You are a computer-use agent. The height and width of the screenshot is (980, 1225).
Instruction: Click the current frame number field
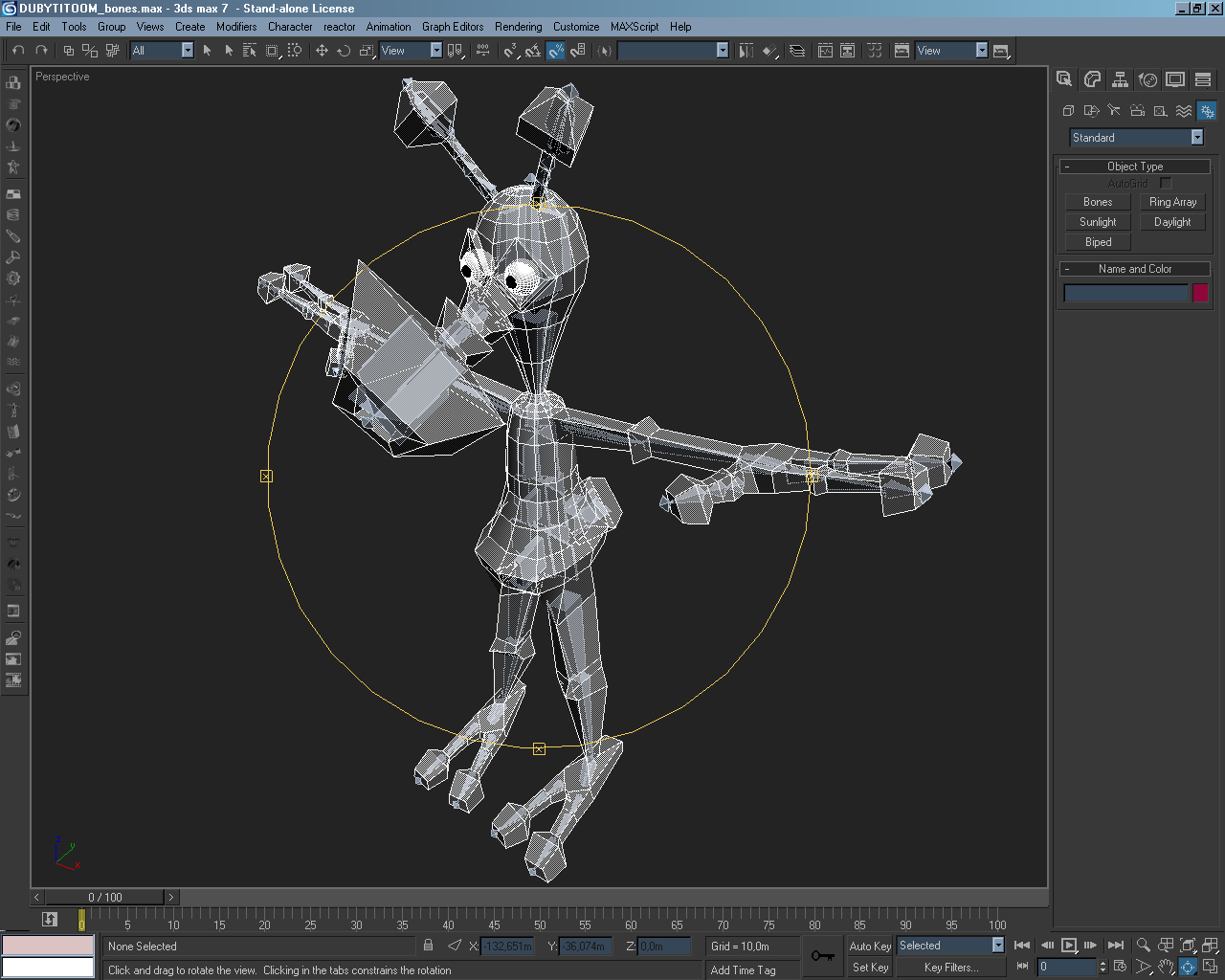[x=1066, y=968]
